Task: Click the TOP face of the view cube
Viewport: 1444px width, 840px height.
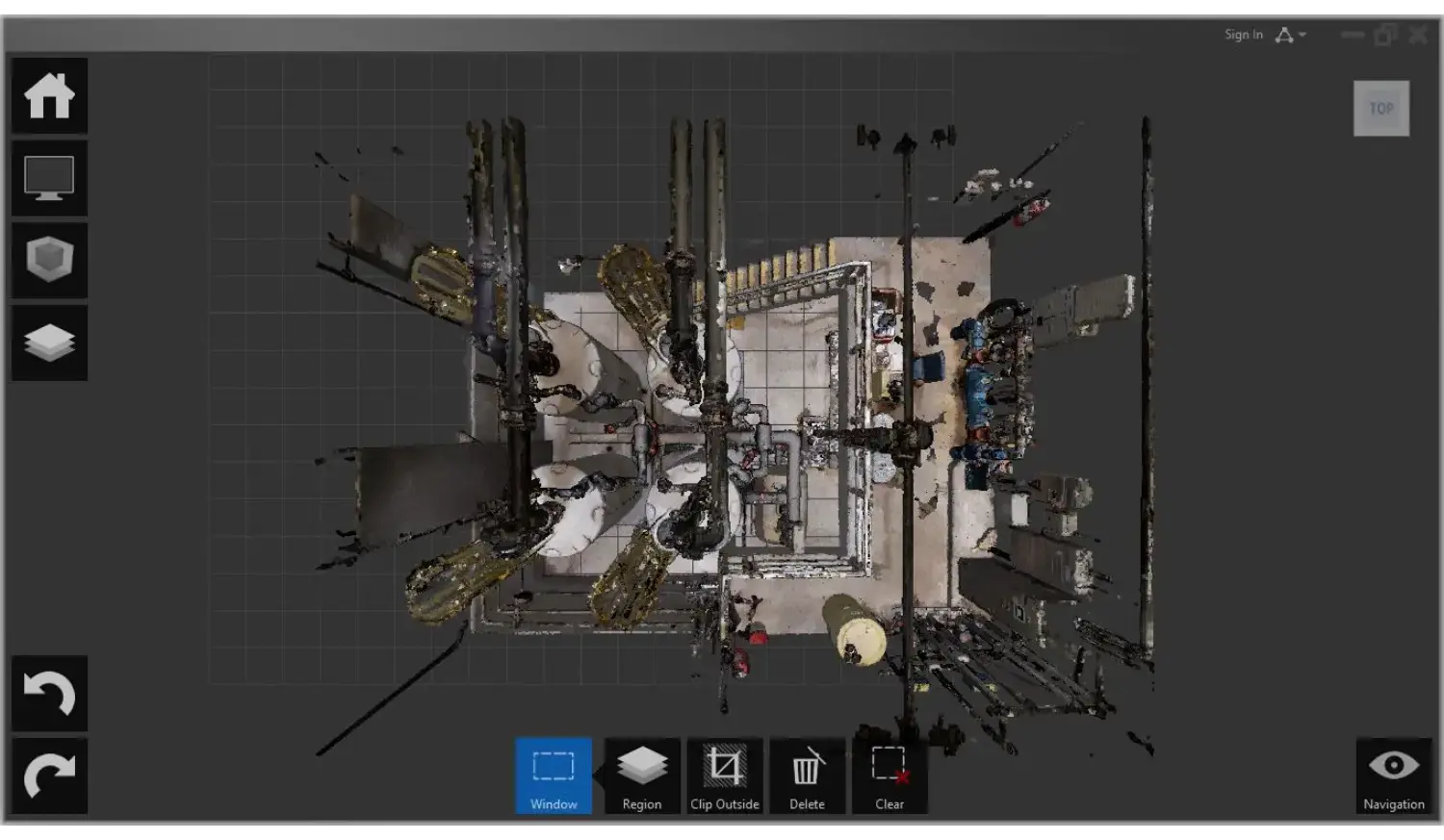Action: point(1381,109)
